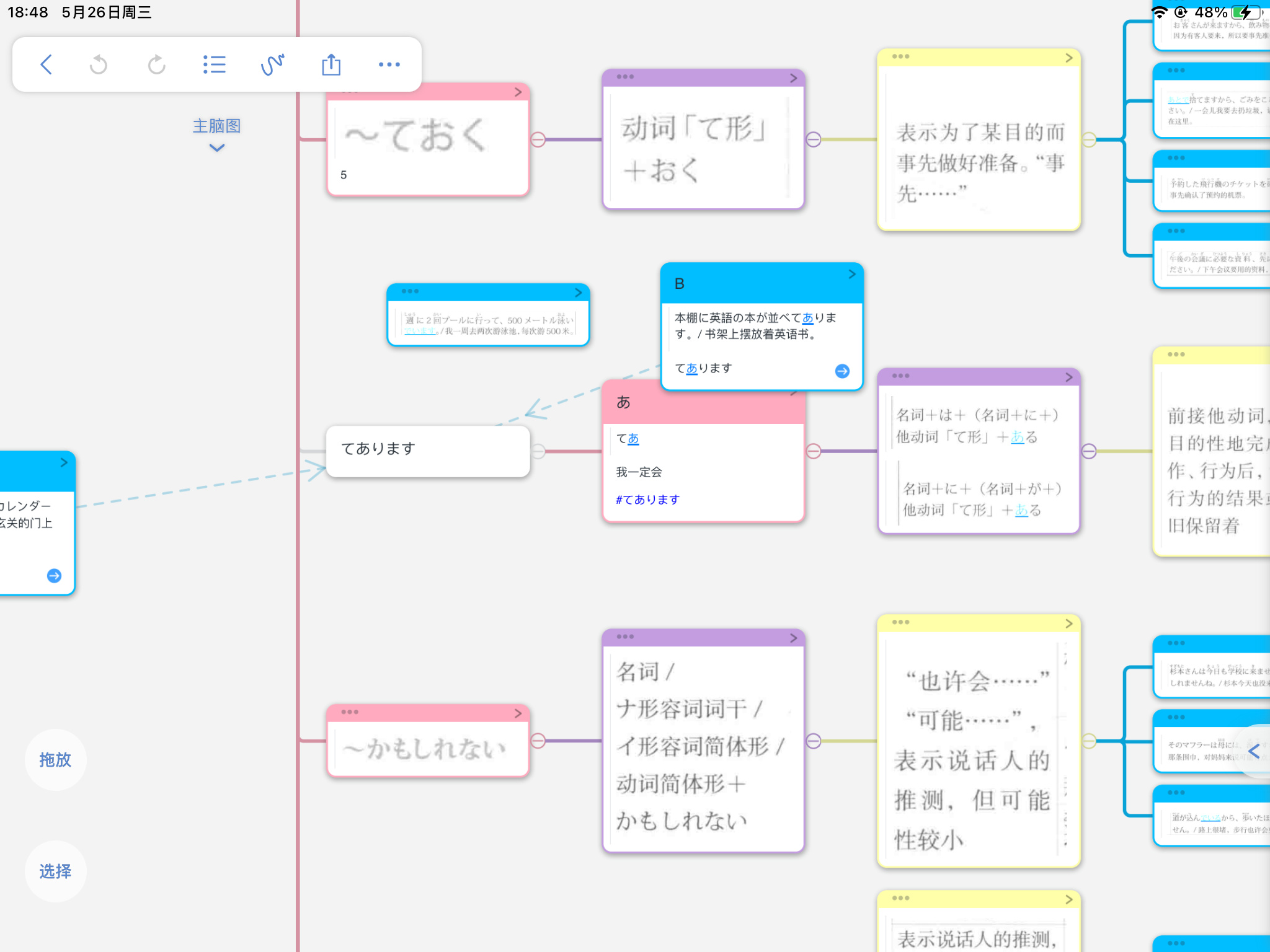Screen dimensions: 1270x952
Task: Select 予約した飛行機のチケット blue card
Action: (1211, 181)
